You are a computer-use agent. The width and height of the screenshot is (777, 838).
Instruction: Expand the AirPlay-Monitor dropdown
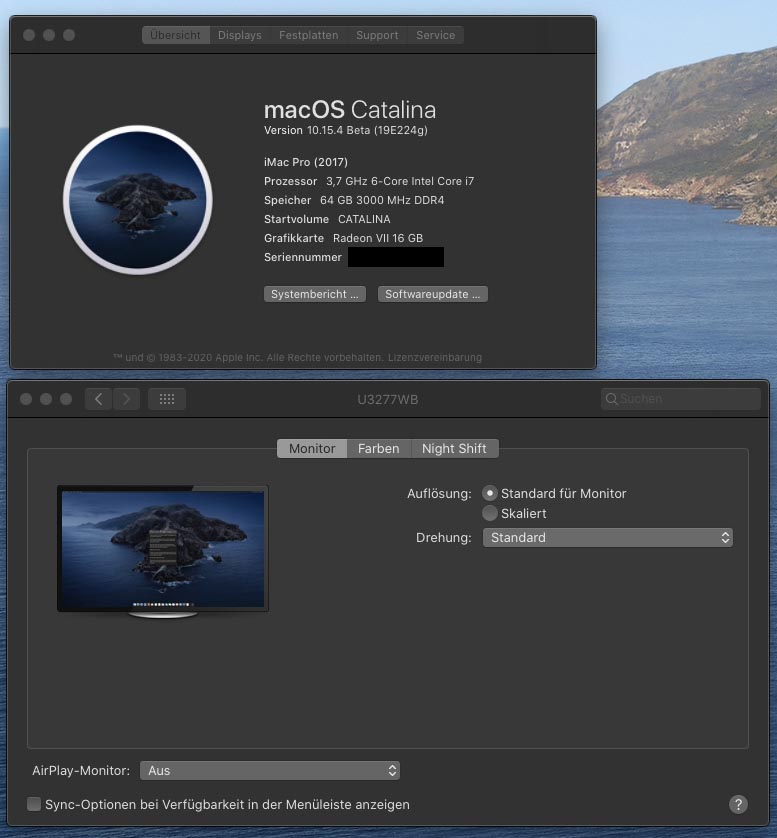click(270, 771)
